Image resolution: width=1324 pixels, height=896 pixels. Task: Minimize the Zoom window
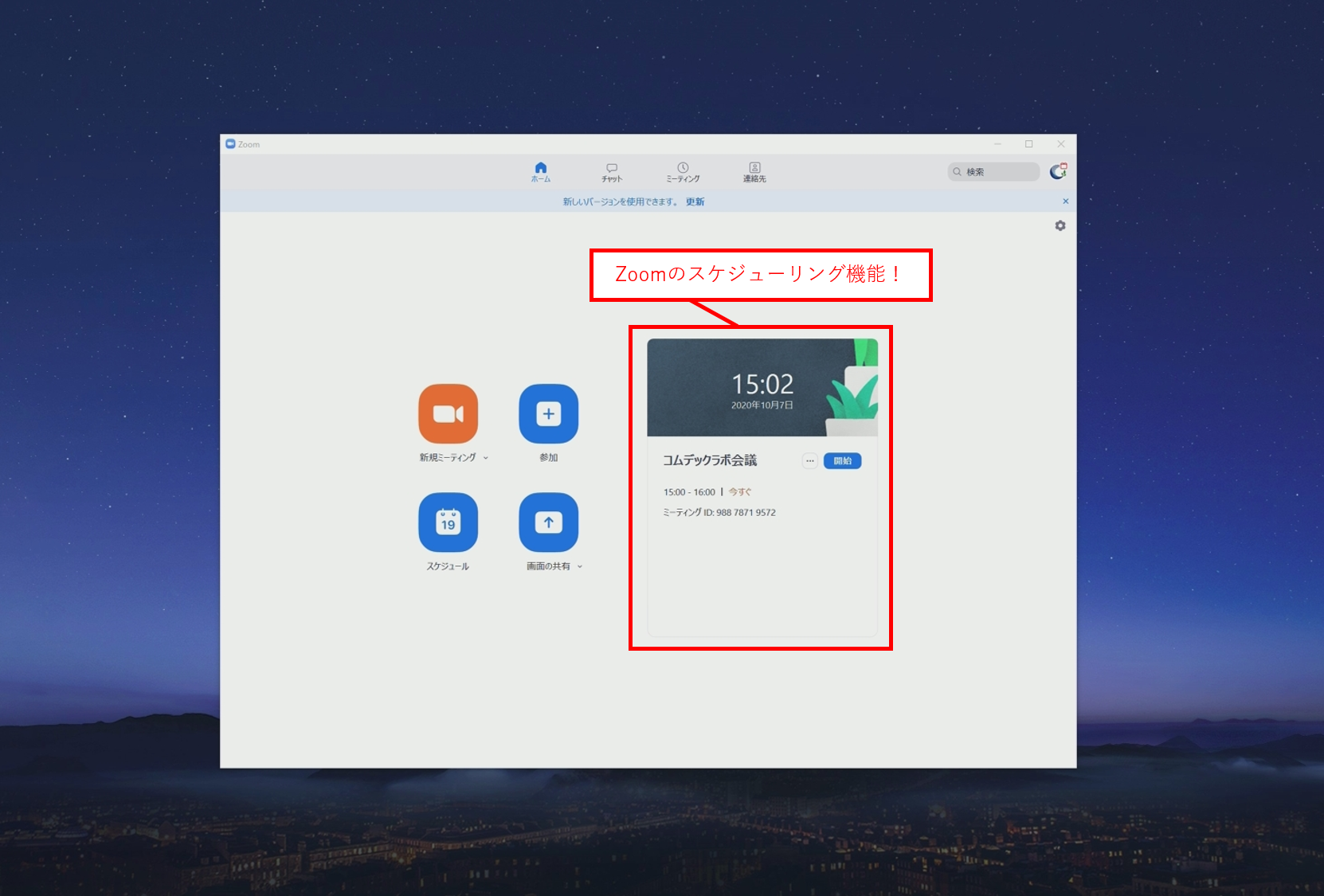[997, 144]
